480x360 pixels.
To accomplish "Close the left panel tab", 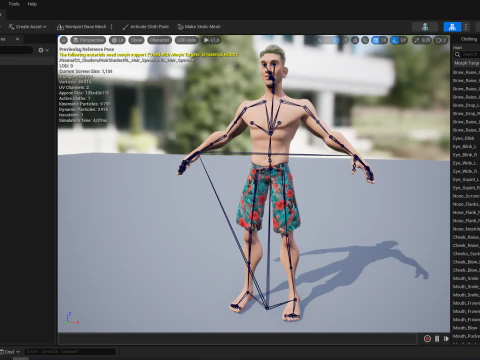I will click(x=17, y=39).
